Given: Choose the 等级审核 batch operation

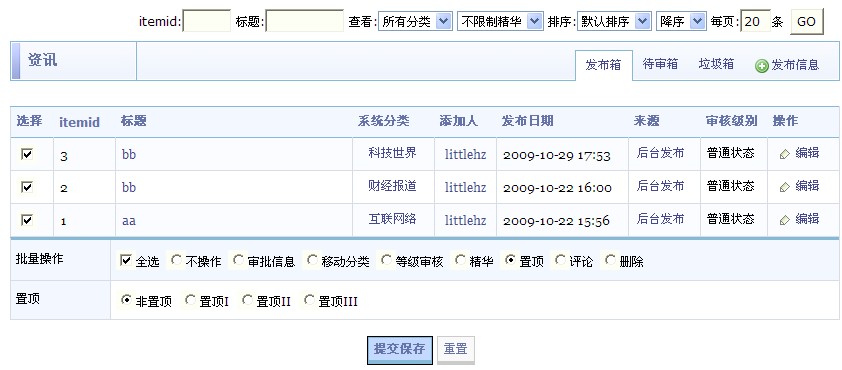Looking at the screenshot, I should pyautogui.click(x=386, y=260).
